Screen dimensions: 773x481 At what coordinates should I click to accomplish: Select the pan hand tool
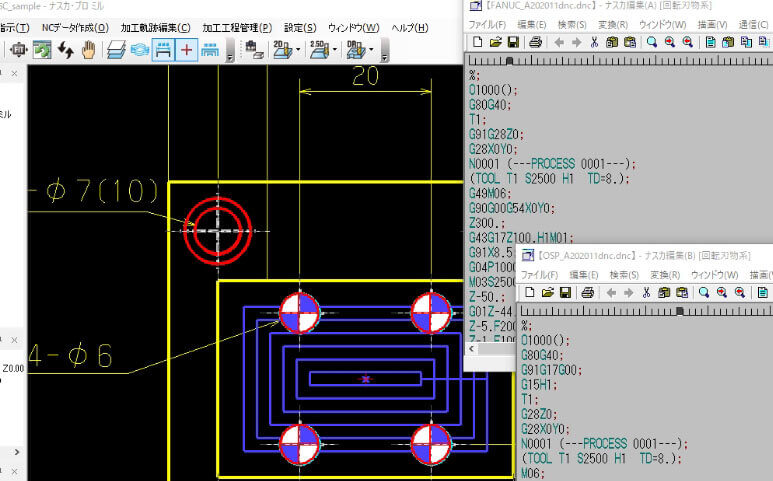point(89,50)
